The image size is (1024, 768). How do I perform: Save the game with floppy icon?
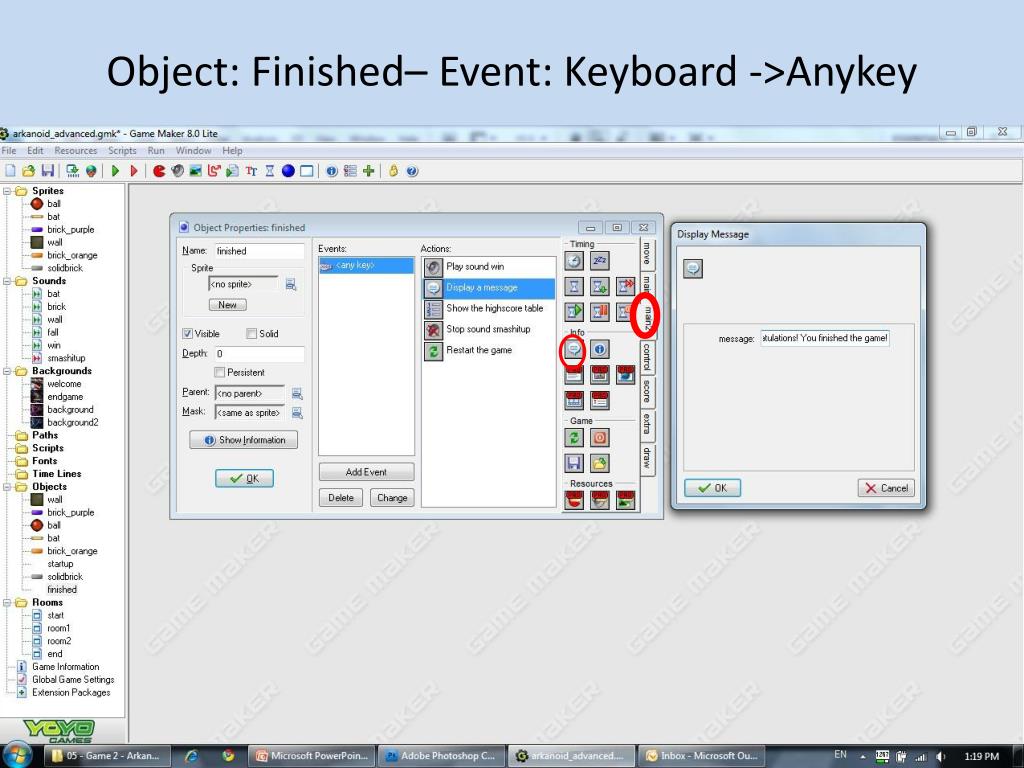point(48,171)
